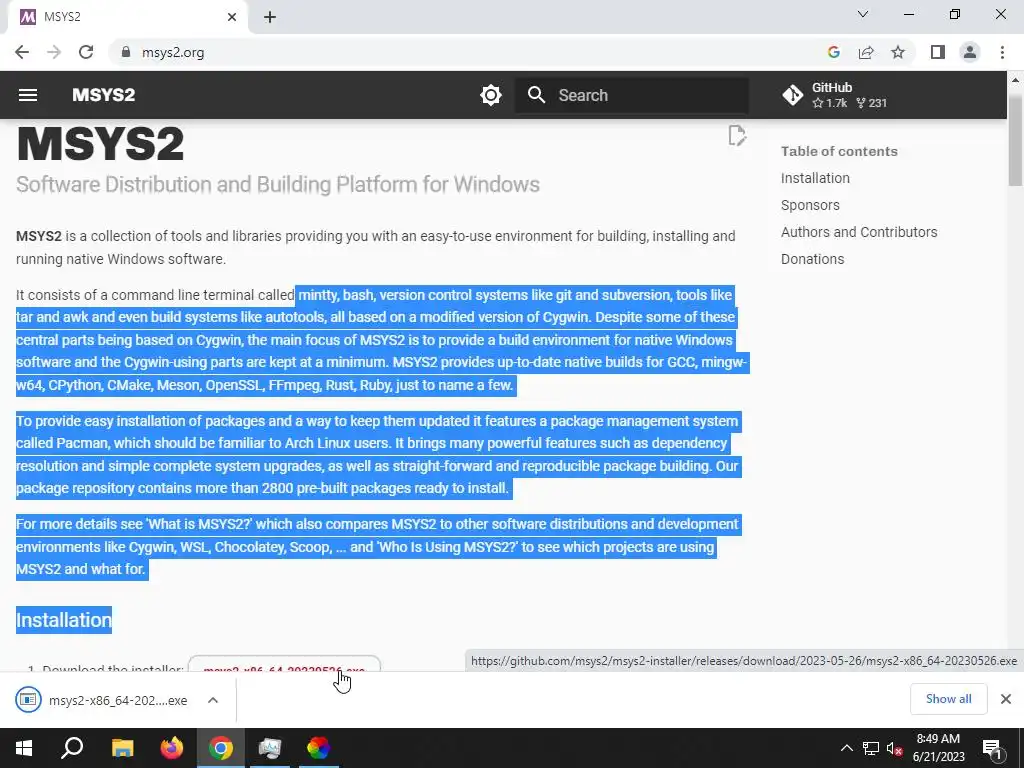Expand download options for msys2 exe

[x=213, y=700]
